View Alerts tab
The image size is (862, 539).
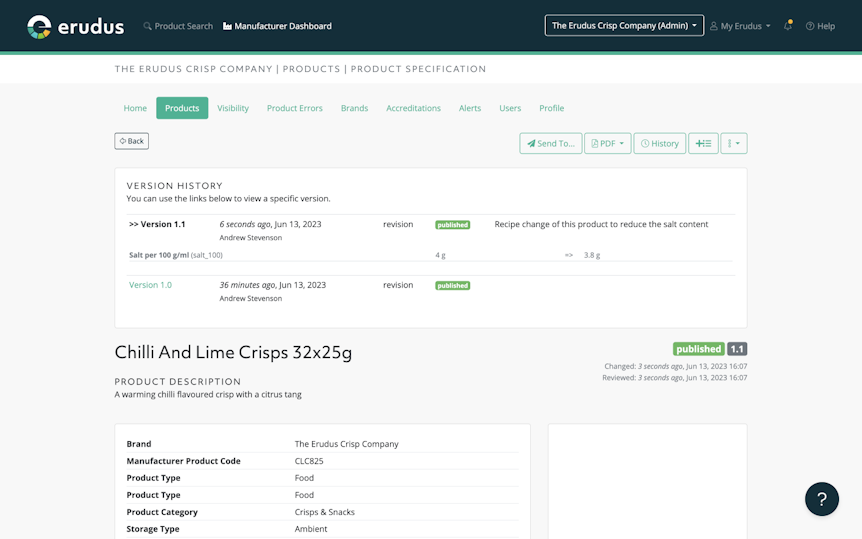470,108
